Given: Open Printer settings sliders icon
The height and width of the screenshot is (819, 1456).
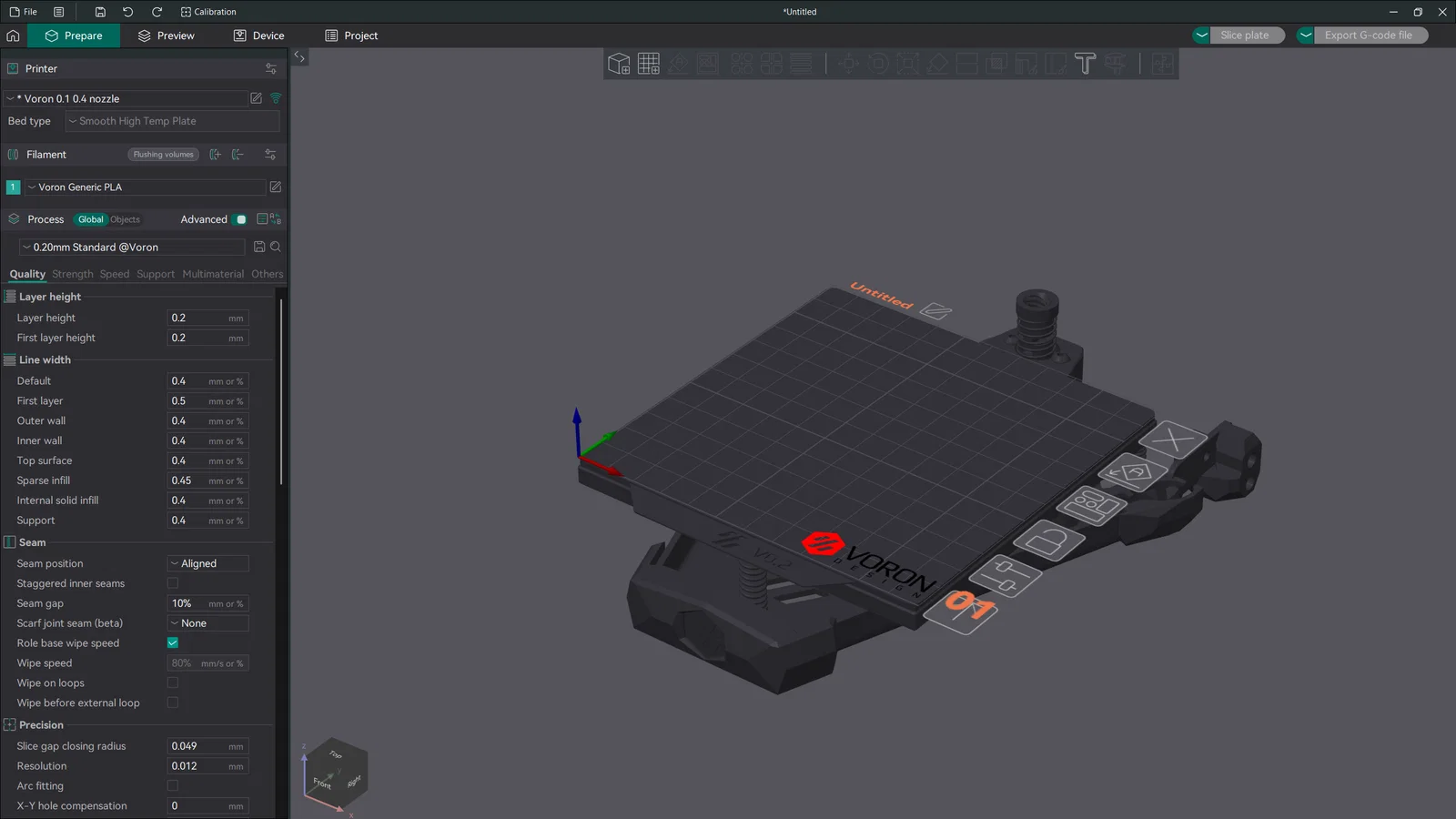Looking at the screenshot, I should (270, 68).
